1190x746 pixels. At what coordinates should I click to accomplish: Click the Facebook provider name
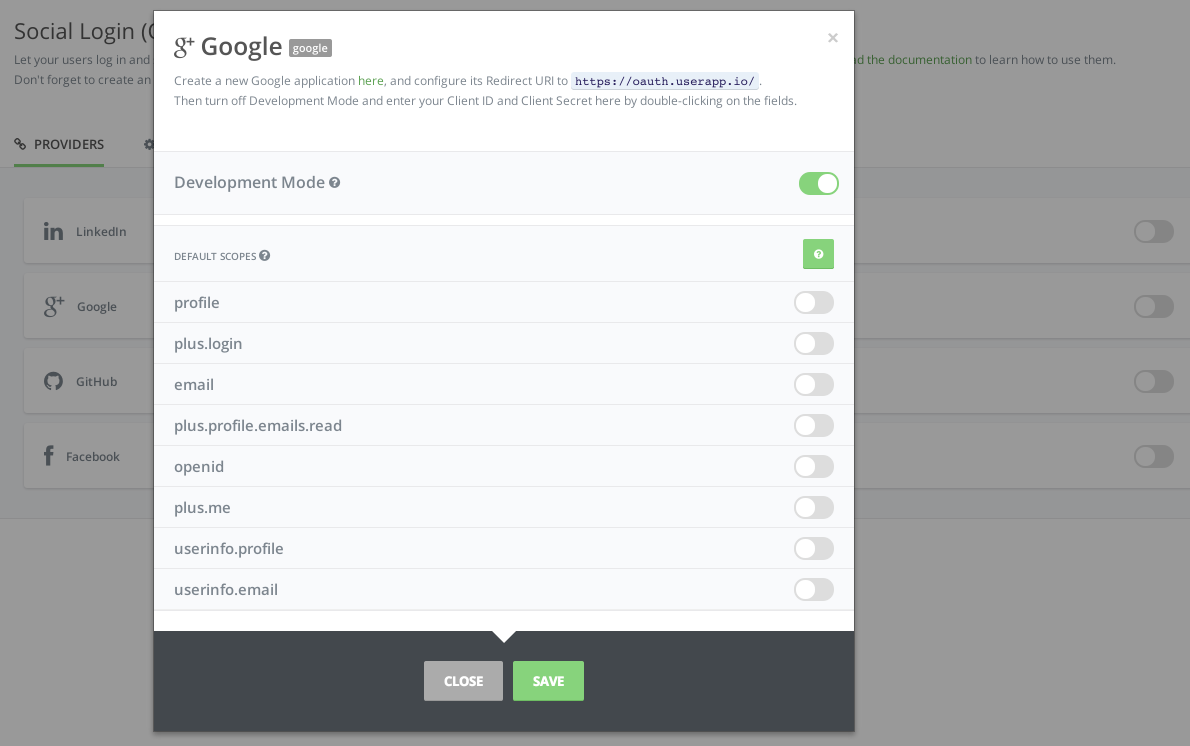(x=93, y=457)
